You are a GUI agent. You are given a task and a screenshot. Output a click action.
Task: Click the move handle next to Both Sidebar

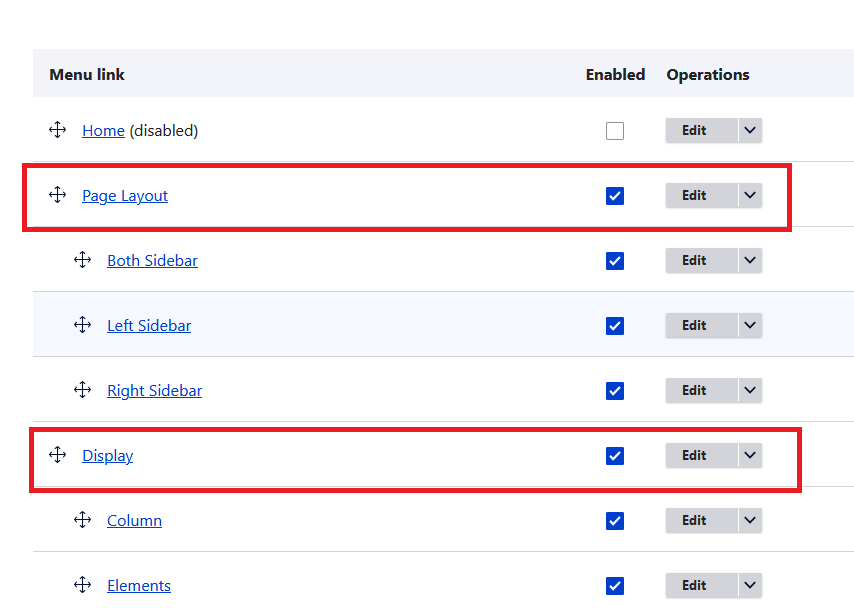[x=82, y=260]
